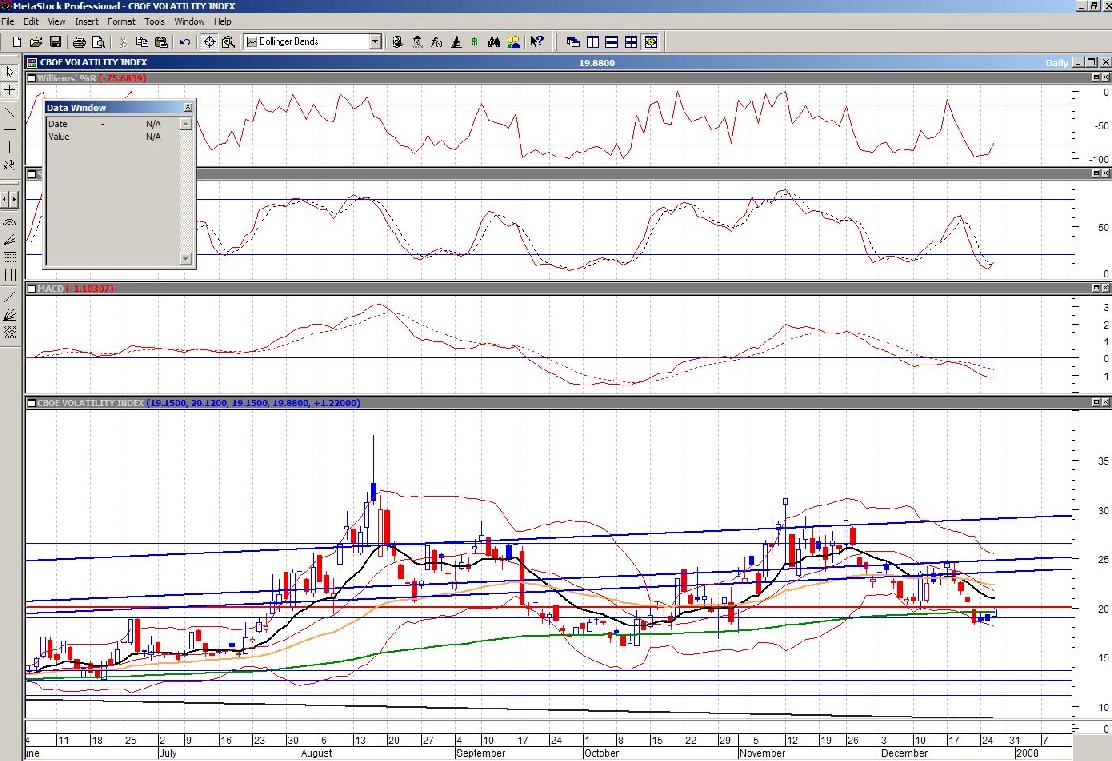Screen dimensions: 1112x761
Task: Undo the last action
Action: (x=184, y=42)
